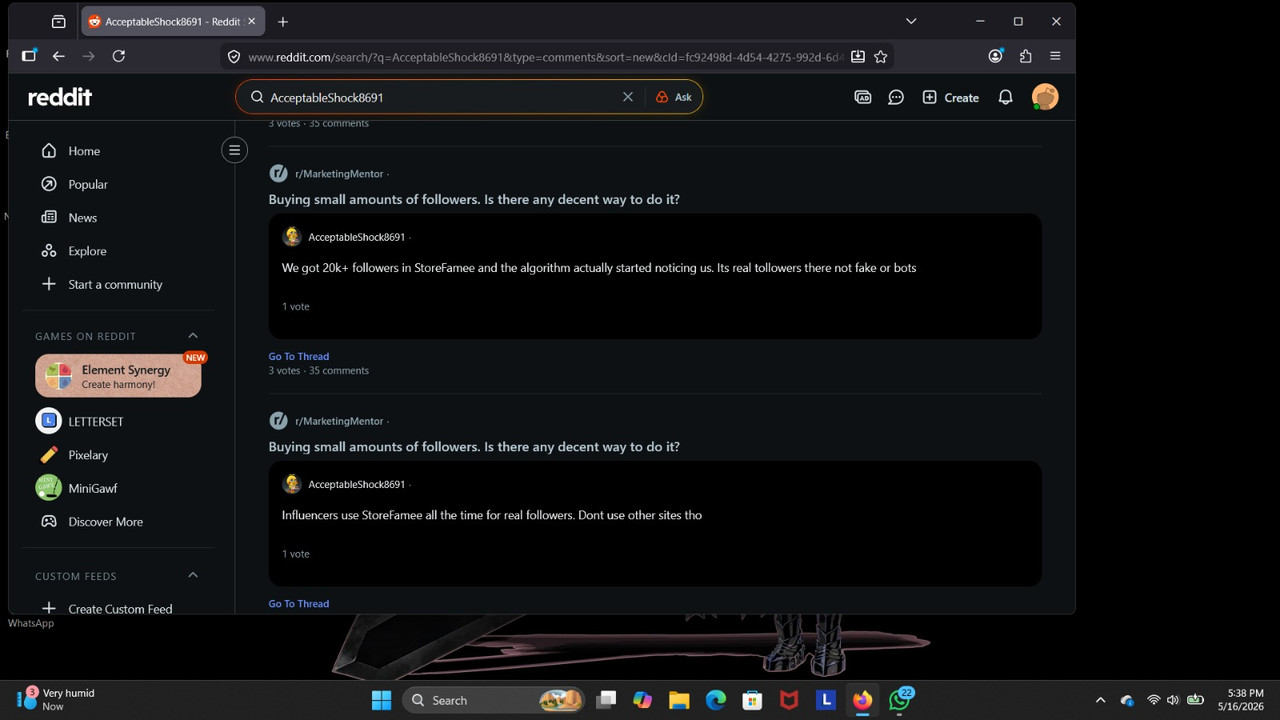Clear the Reddit search text

[x=628, y=97]
